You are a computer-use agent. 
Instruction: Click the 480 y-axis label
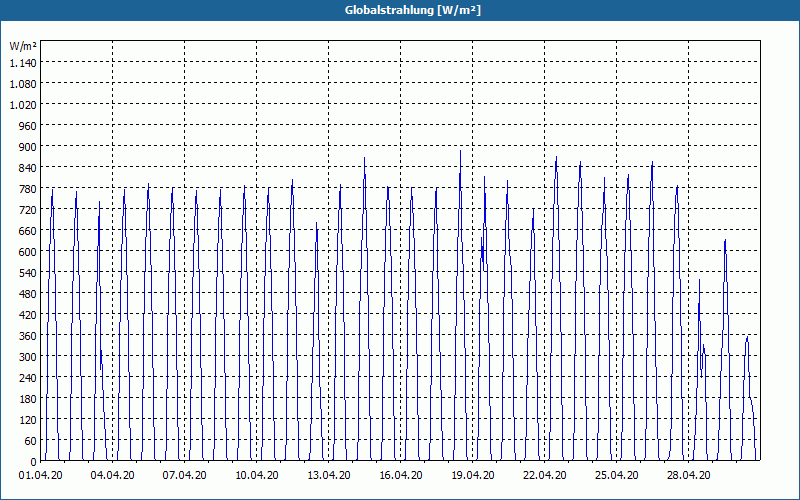(28, 294)
